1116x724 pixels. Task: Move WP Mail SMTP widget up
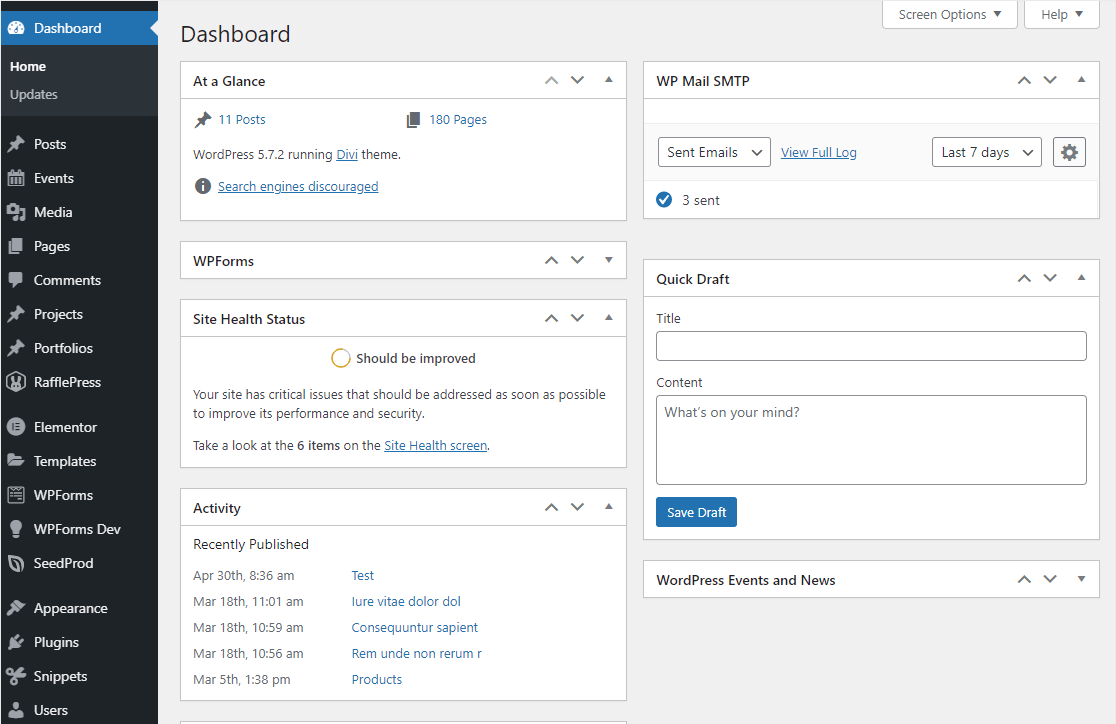tap(1024, 80)
